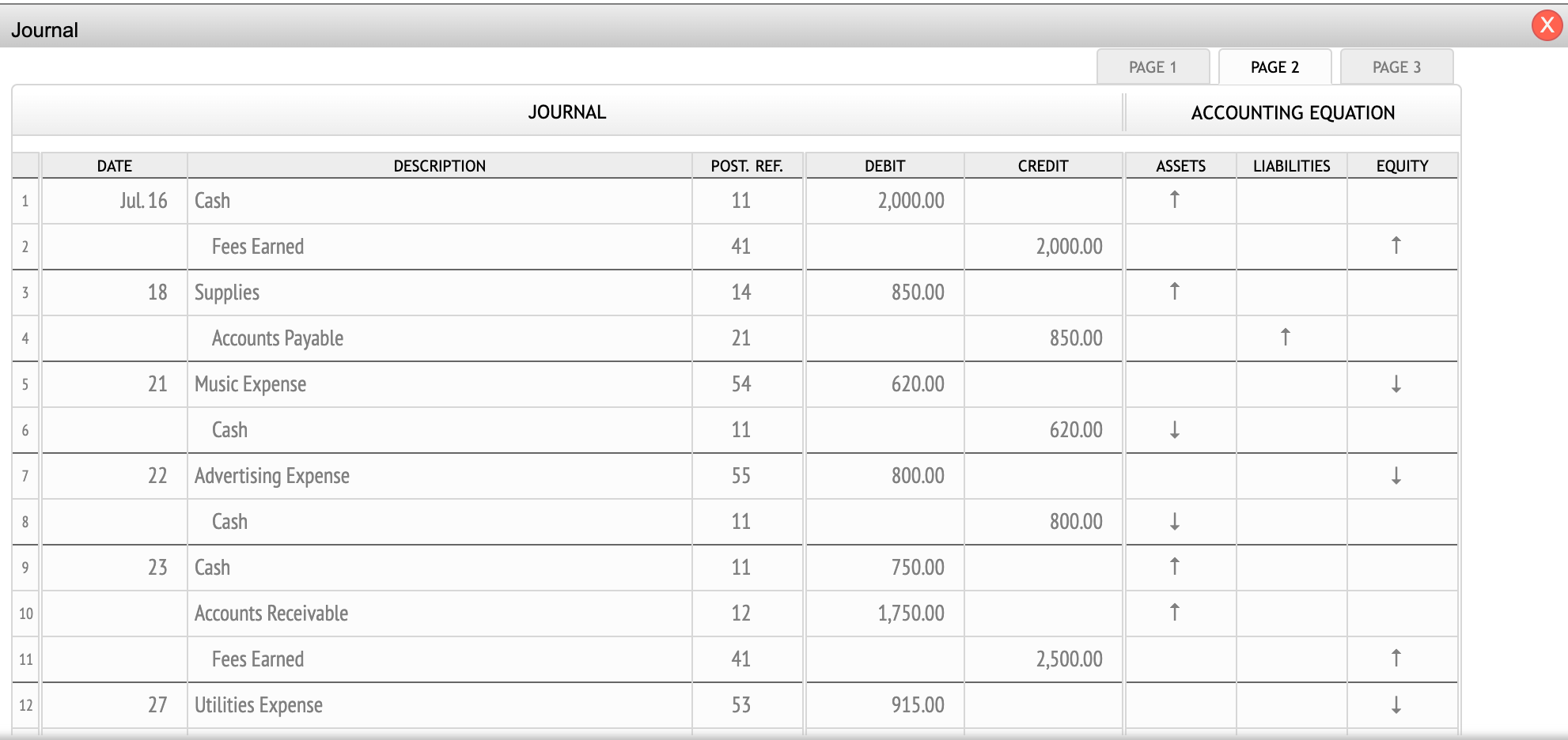Switch to the PAGE 1 tab

(x=1154, y=66)
